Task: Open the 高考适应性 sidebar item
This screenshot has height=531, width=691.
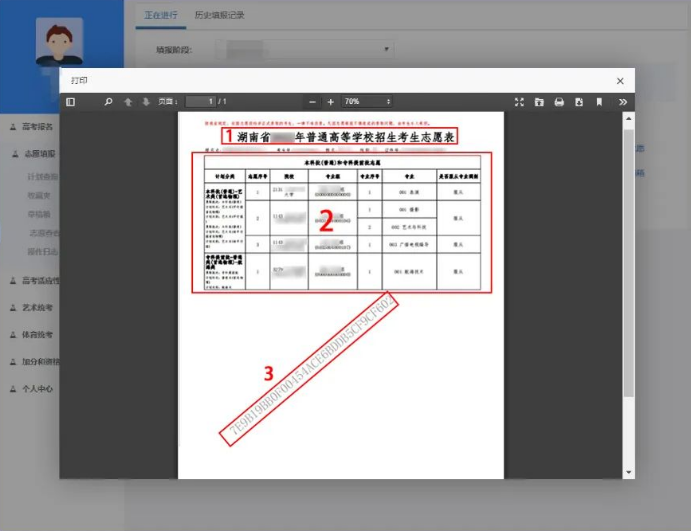Action: click(41, 281)
